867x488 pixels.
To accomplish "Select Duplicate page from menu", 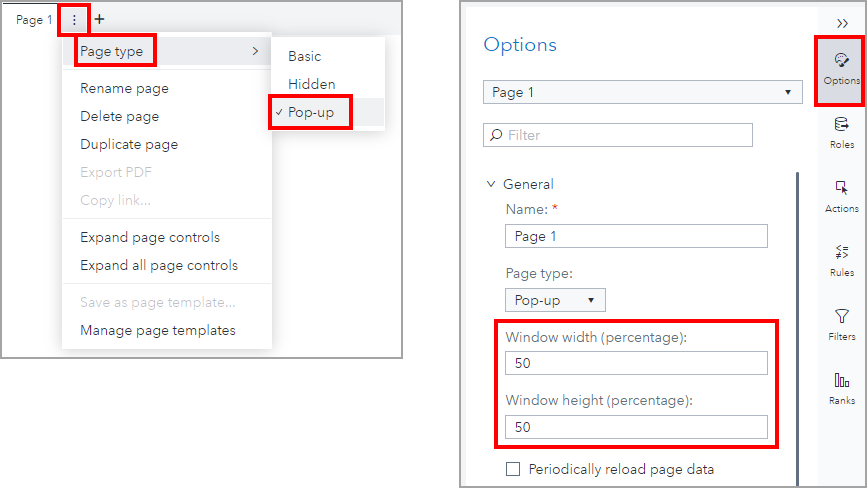I will click(129, 144).
